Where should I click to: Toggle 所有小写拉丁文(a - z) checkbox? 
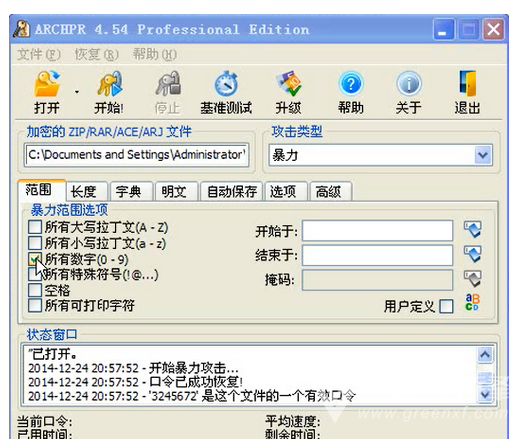(35, 242)
